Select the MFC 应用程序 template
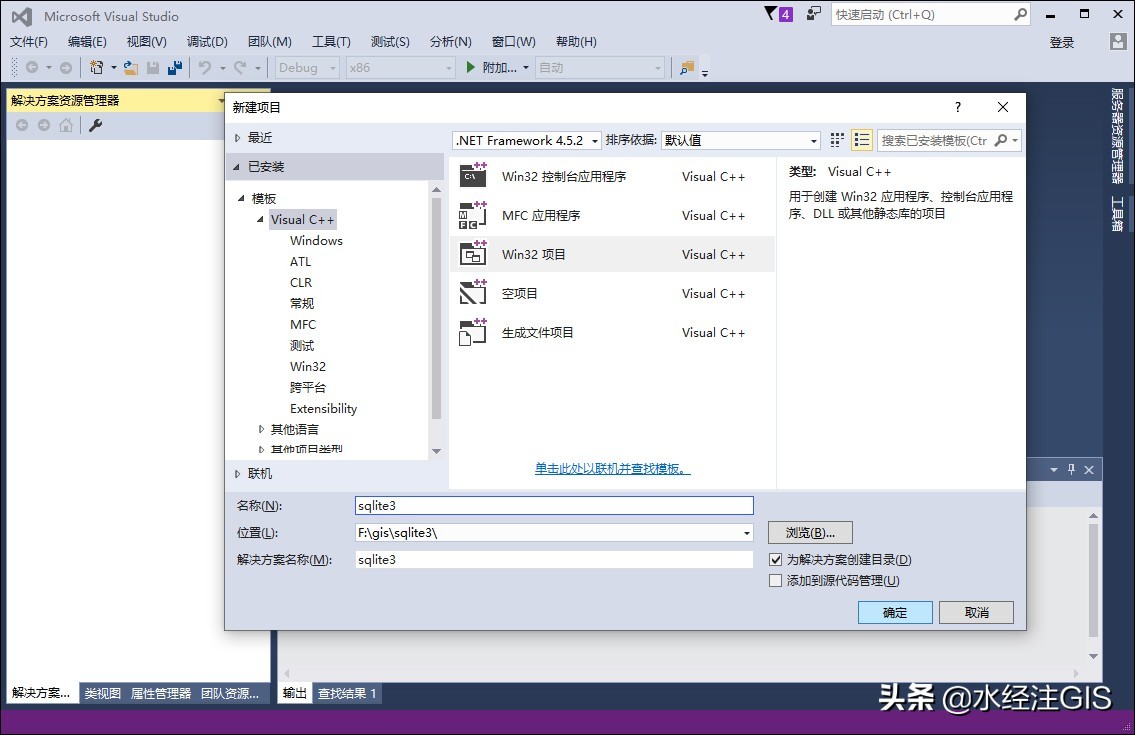This screenshot has height=735, width=1135. [612, 216]
